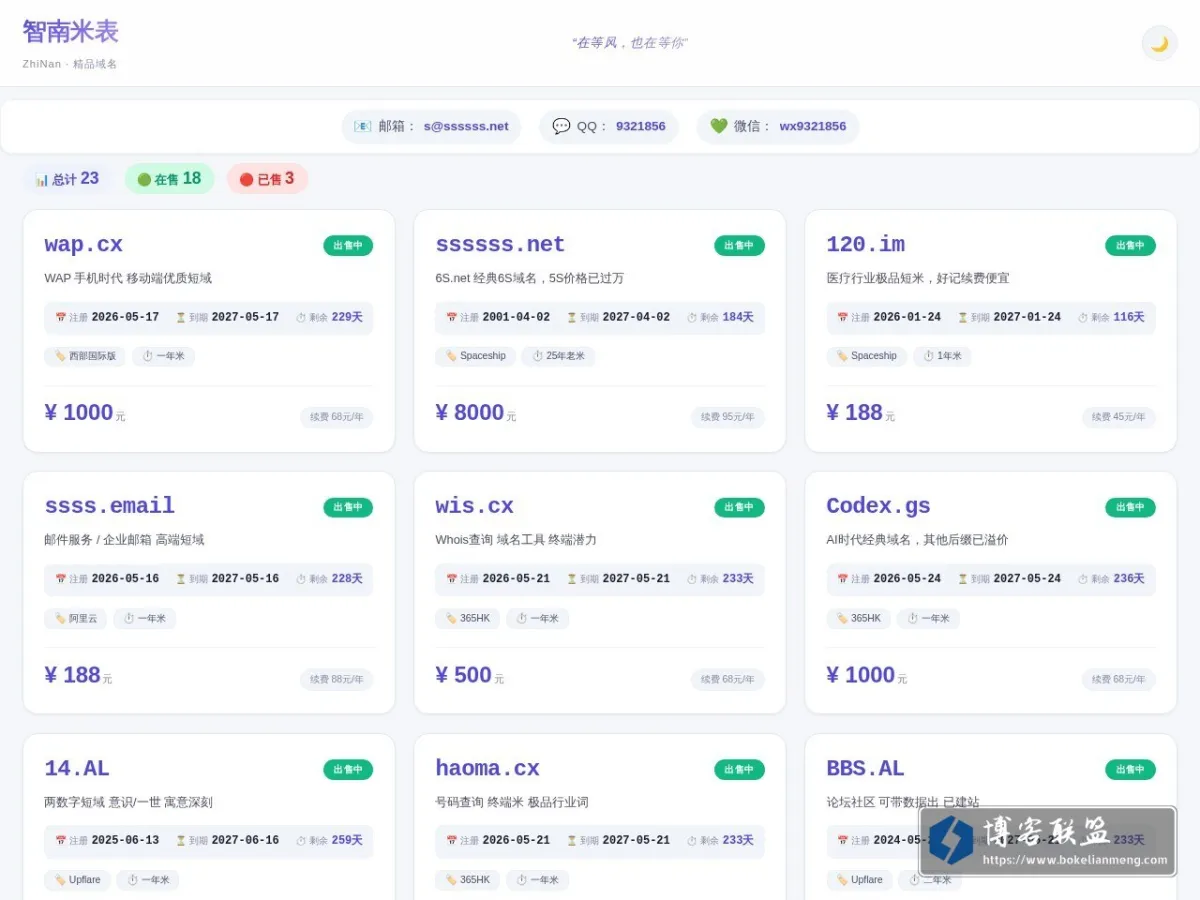Click the wx9321856 WeChat ID
Viewport: 1200px width, 900px height.
pyautogui.click(x=812, y=127)
